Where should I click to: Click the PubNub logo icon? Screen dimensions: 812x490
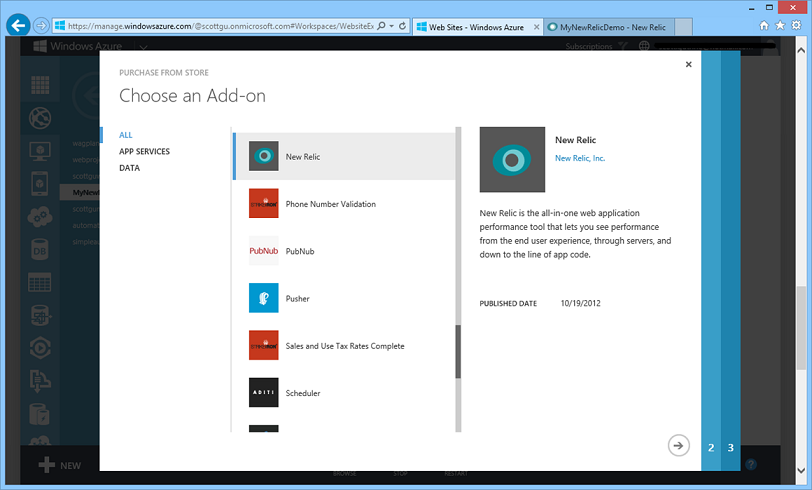click(x=264, y=251)
